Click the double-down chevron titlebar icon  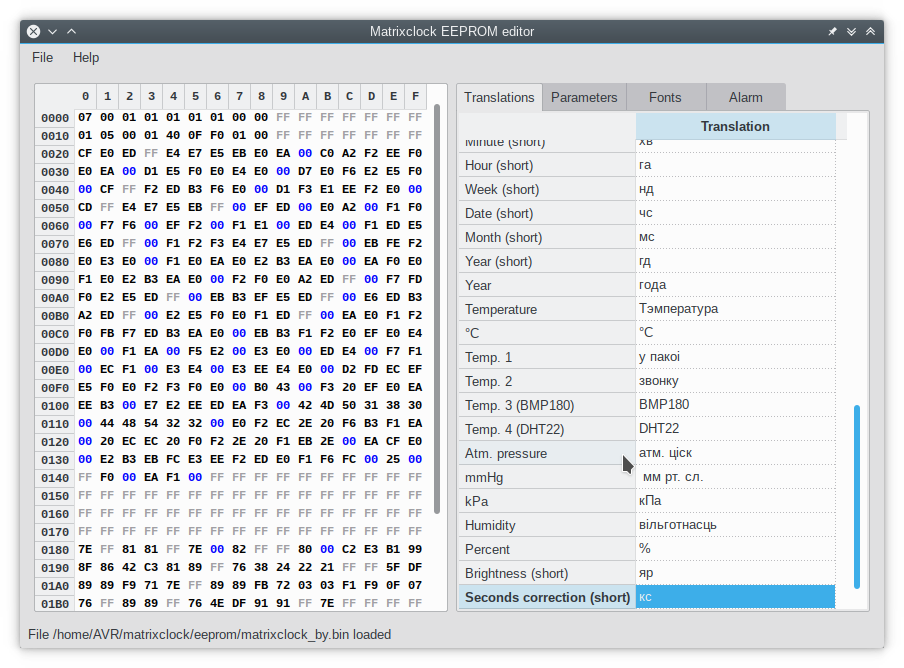tap(851, 31)
